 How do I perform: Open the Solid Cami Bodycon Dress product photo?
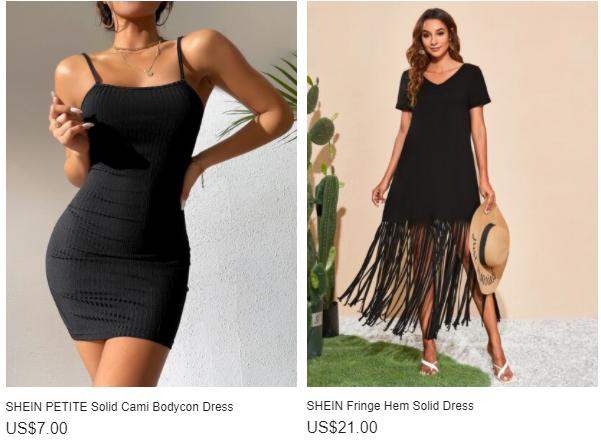[x=151, y=194]
